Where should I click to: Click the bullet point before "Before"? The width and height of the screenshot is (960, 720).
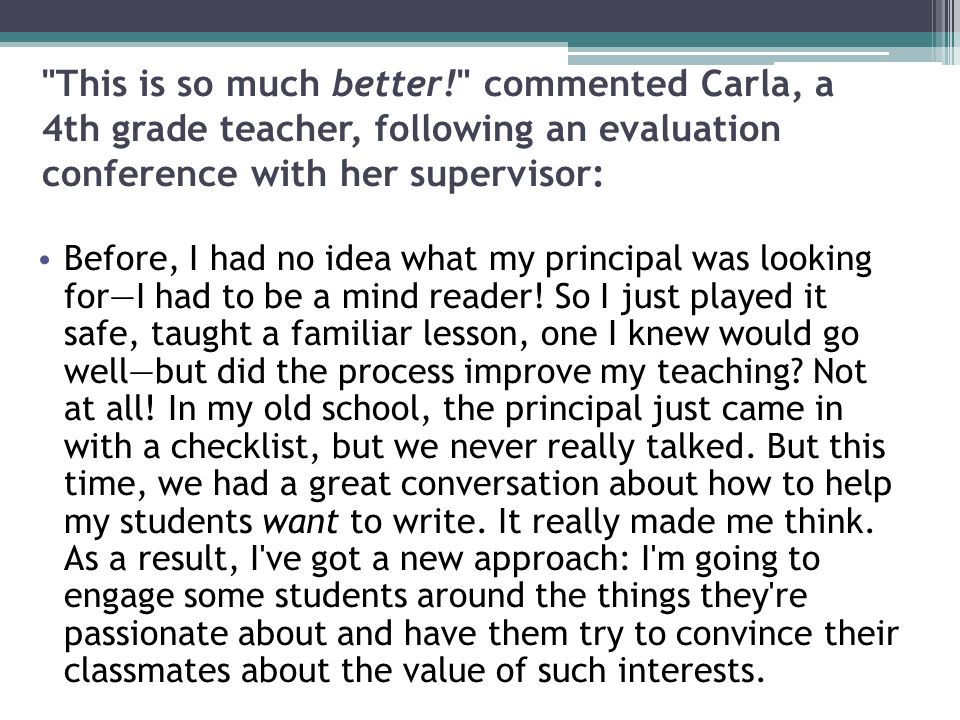click(x=43, y=260)
